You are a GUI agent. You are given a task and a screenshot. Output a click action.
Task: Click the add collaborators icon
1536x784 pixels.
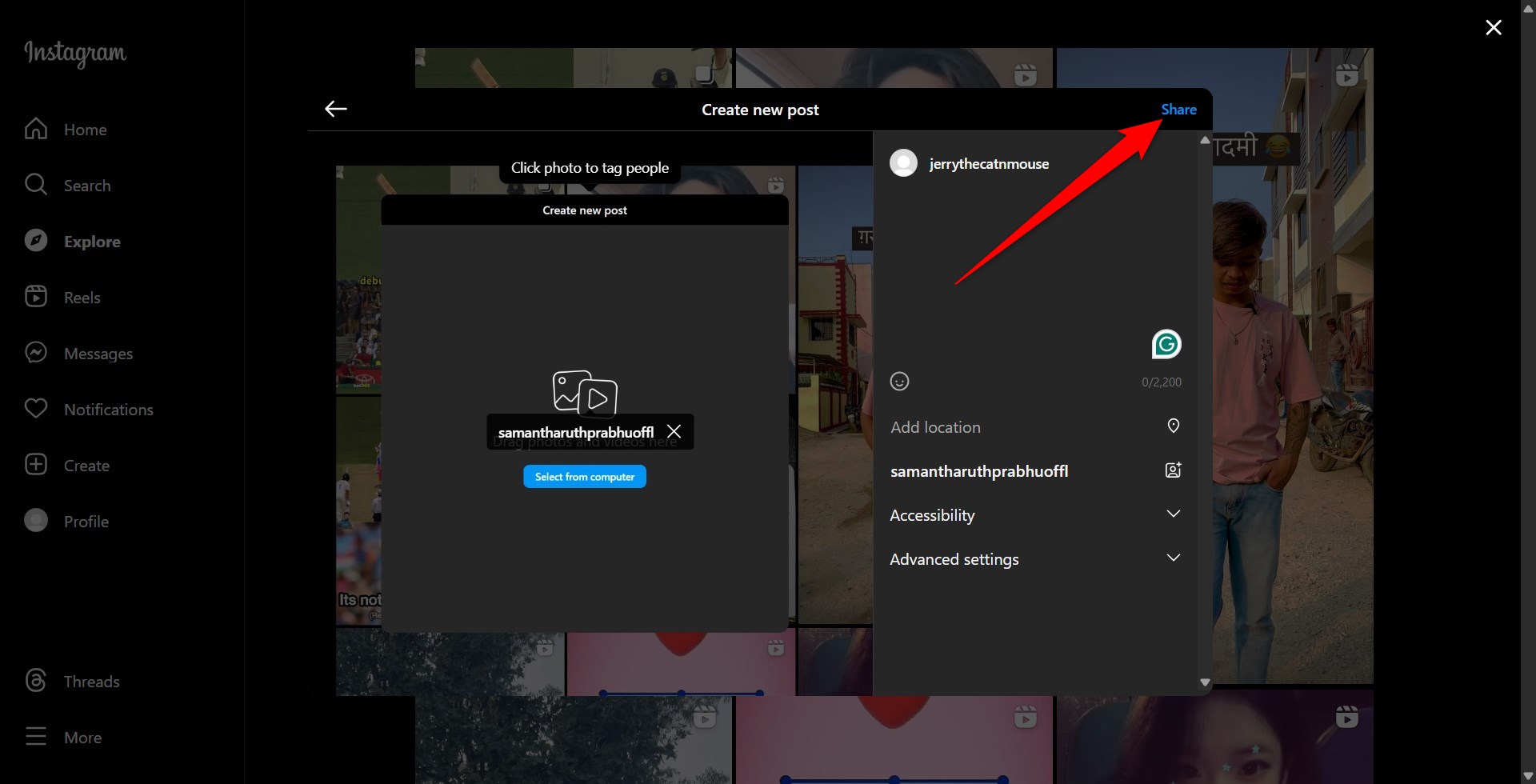1174,470
